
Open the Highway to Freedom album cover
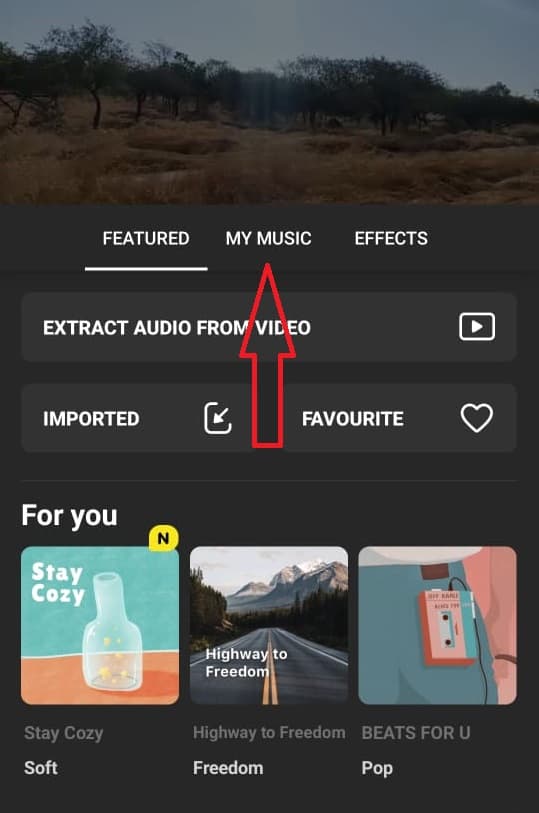269,625
